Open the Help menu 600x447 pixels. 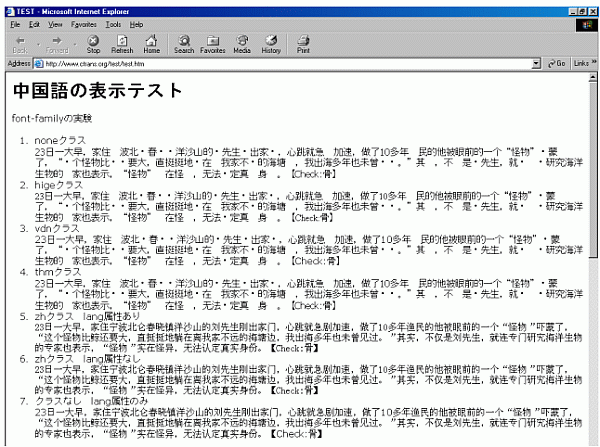click(136, 24)
